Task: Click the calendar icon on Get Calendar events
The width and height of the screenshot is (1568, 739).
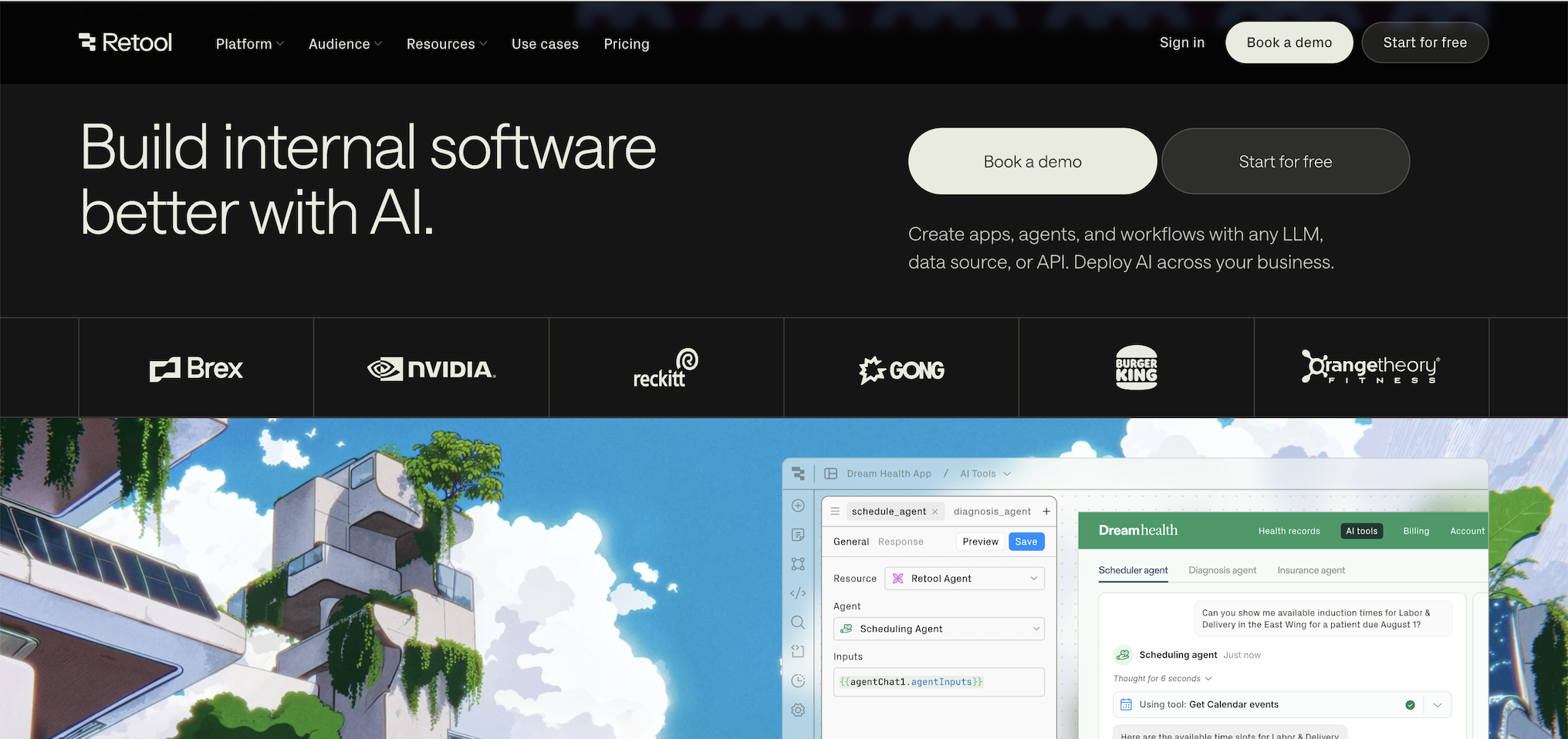Action: point(1126,704)
